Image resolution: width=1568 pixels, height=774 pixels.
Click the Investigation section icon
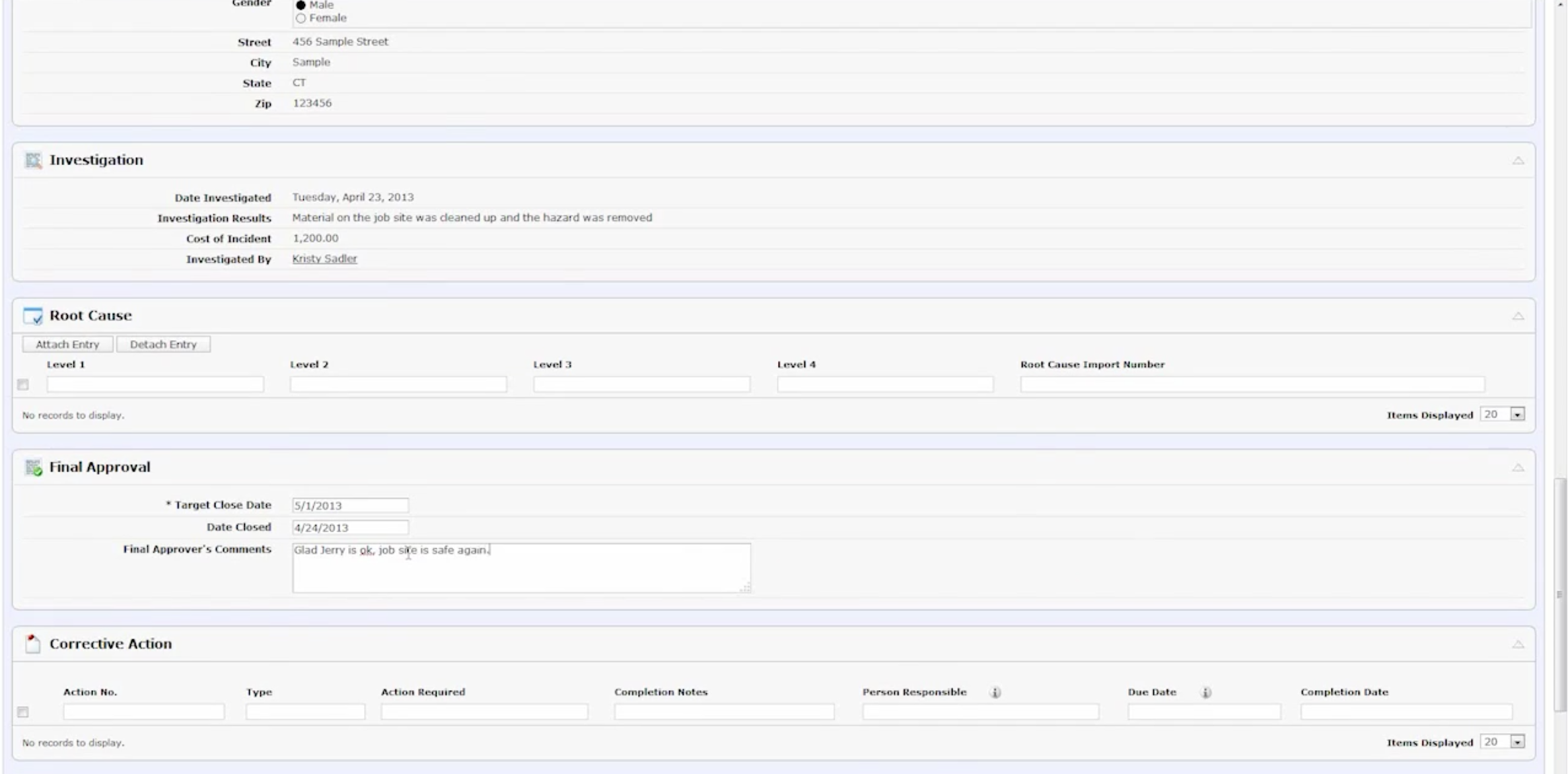click(x=33, y=160)
